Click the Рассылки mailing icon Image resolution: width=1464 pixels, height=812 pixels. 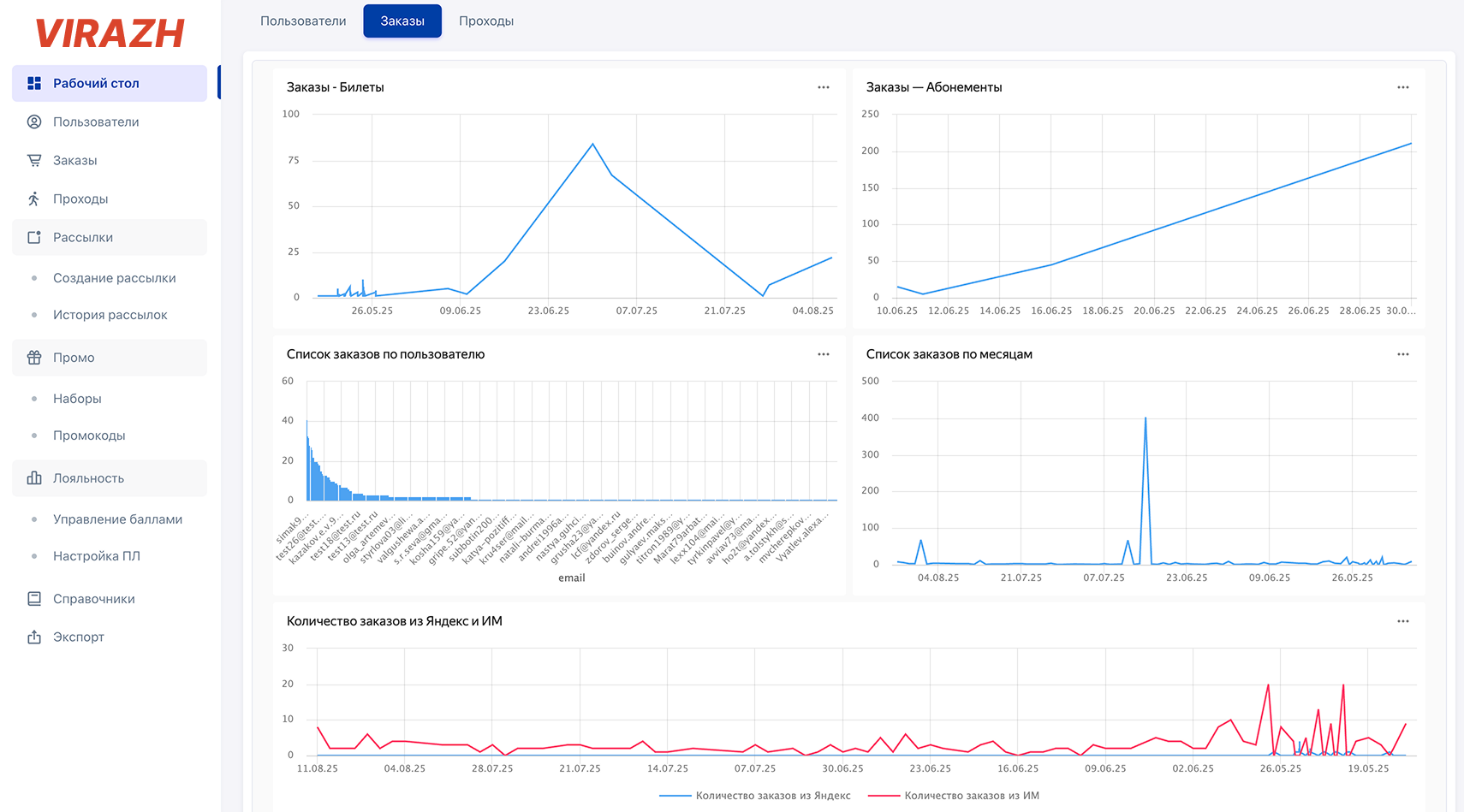[x=34, y=237]
